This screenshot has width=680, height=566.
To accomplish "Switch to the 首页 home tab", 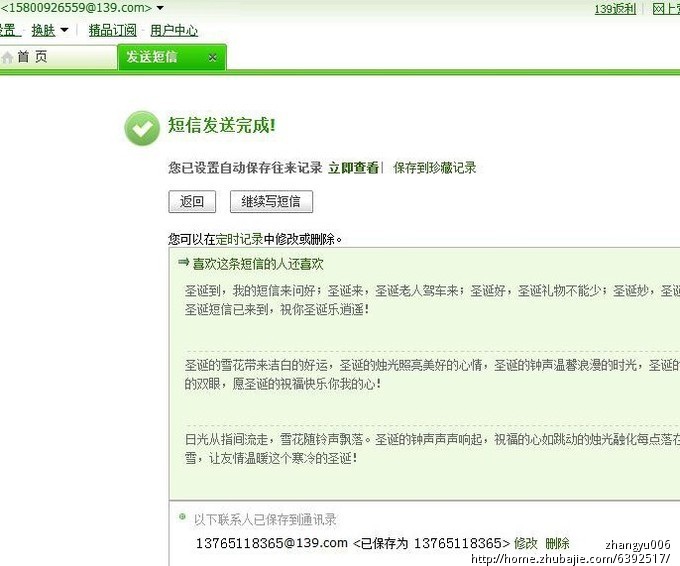I will pos(59,57).
